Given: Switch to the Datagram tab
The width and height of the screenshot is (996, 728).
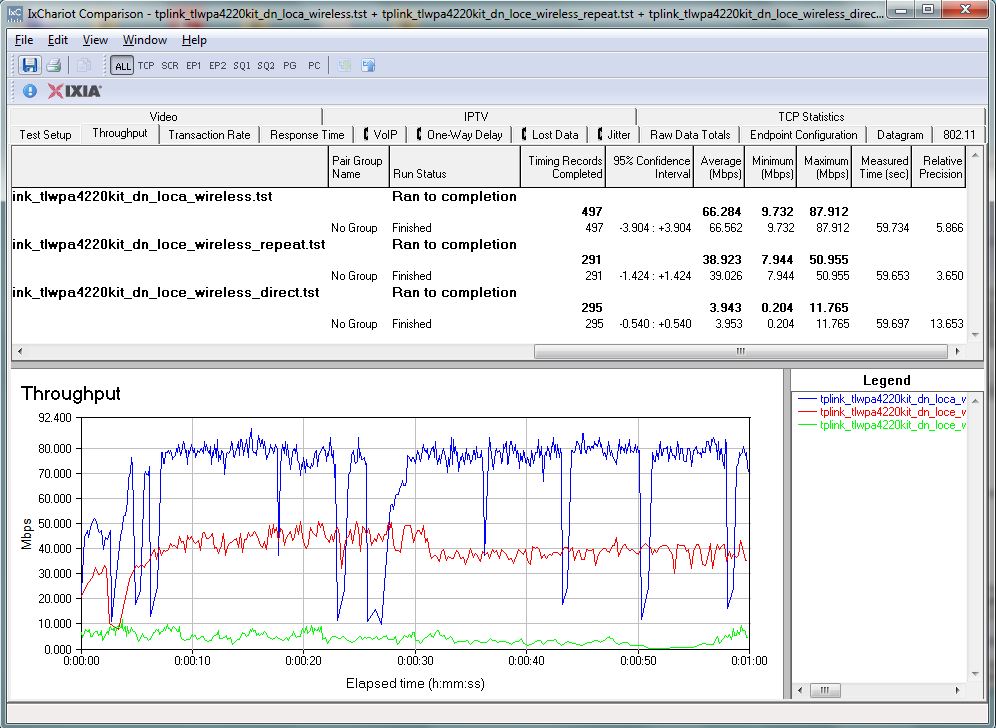Looking at the screenshot, I should point(899,135).
